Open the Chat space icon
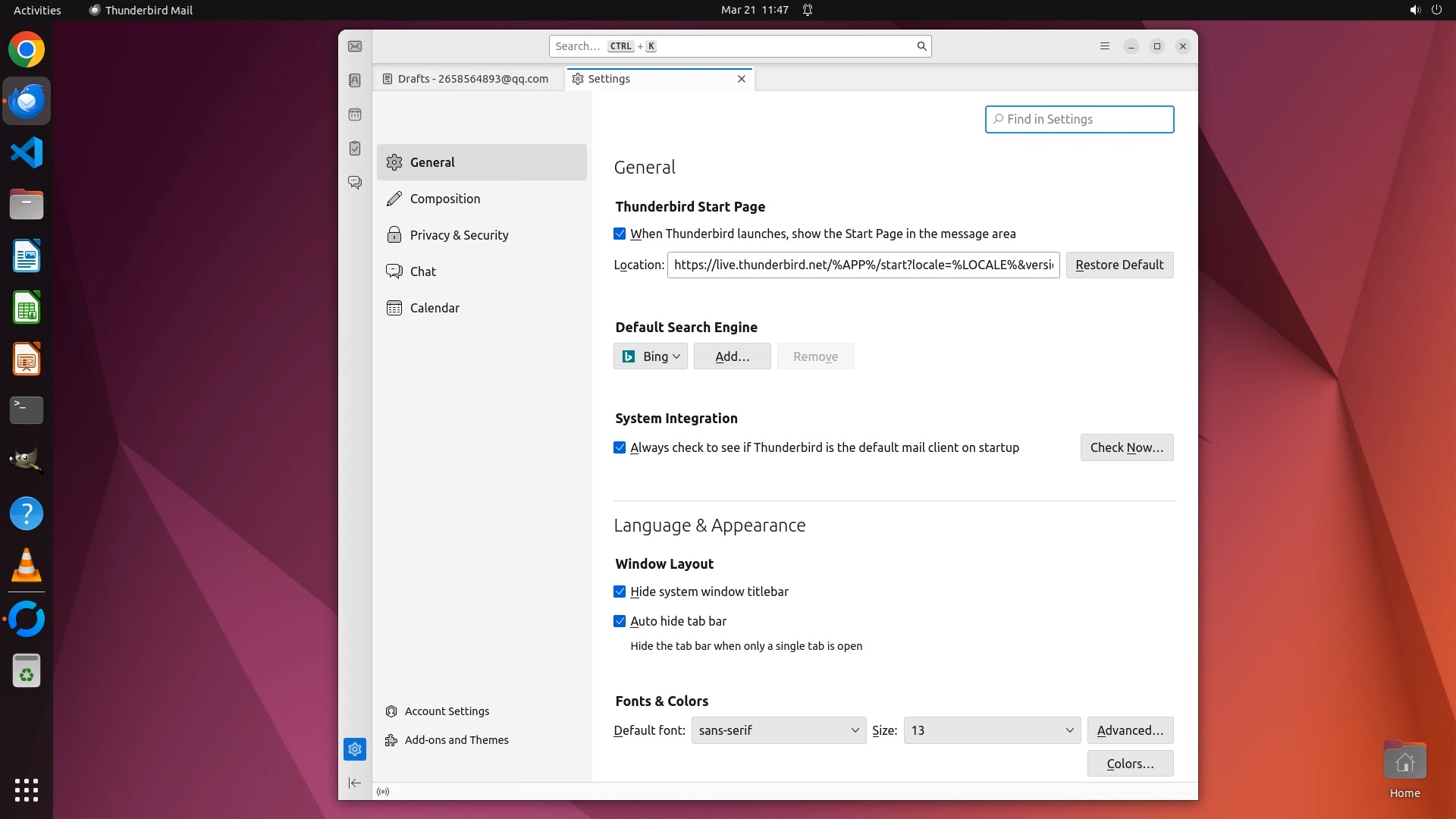 click(x=355, y=183)
